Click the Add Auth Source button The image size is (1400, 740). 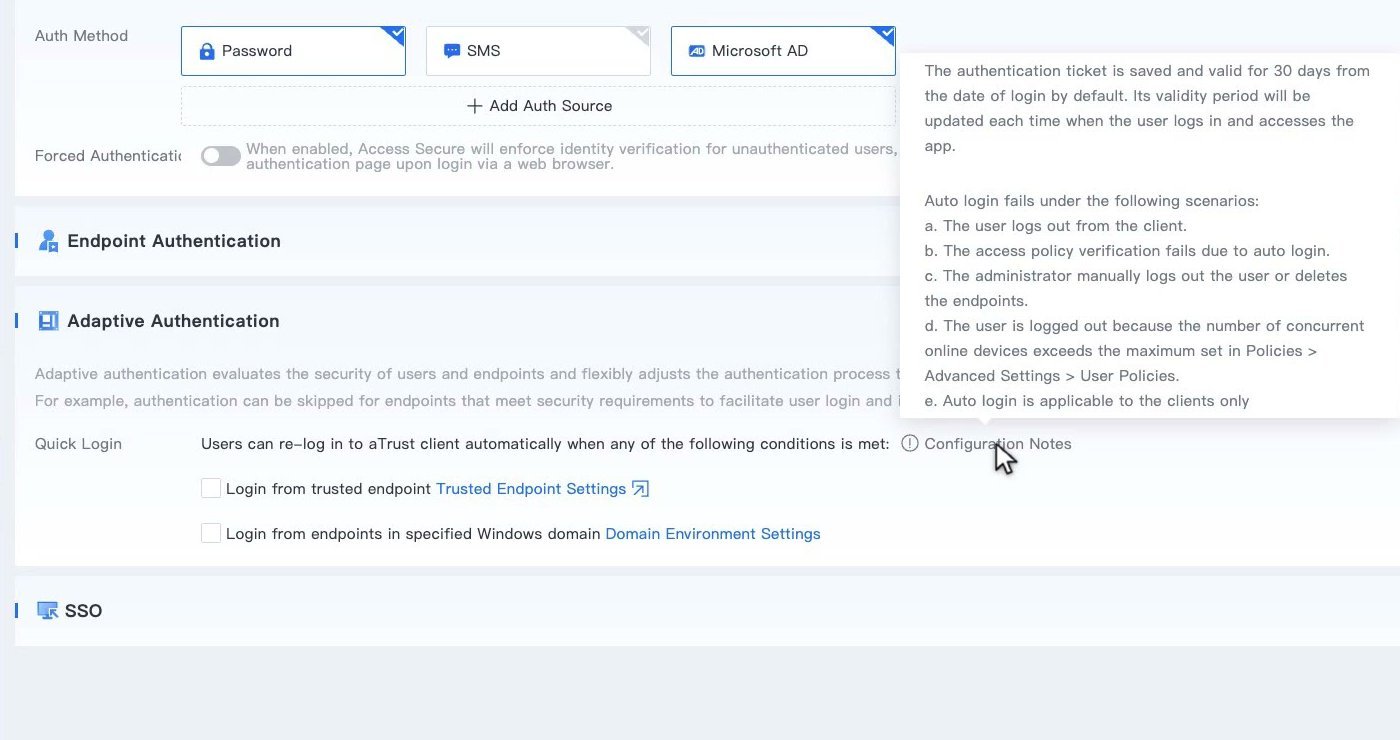click(539, 106)
